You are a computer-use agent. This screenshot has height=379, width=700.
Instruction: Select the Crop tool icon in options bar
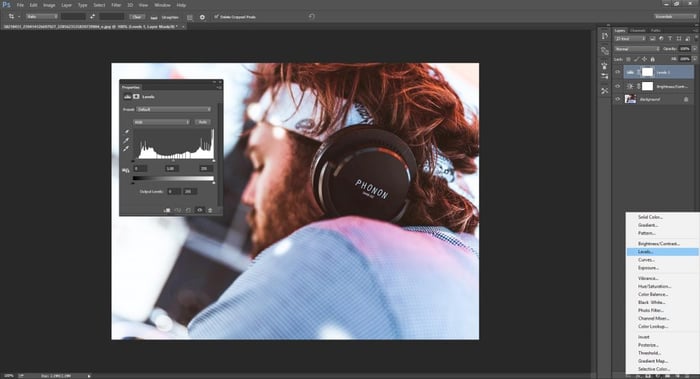[x=11, y=17]
